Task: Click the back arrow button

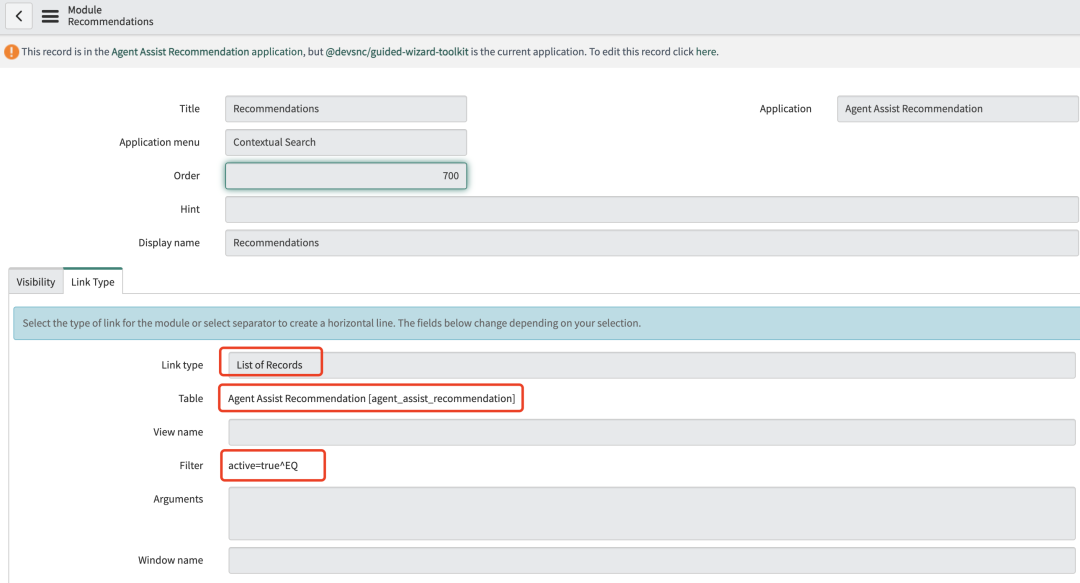Action: click(20, 16)
